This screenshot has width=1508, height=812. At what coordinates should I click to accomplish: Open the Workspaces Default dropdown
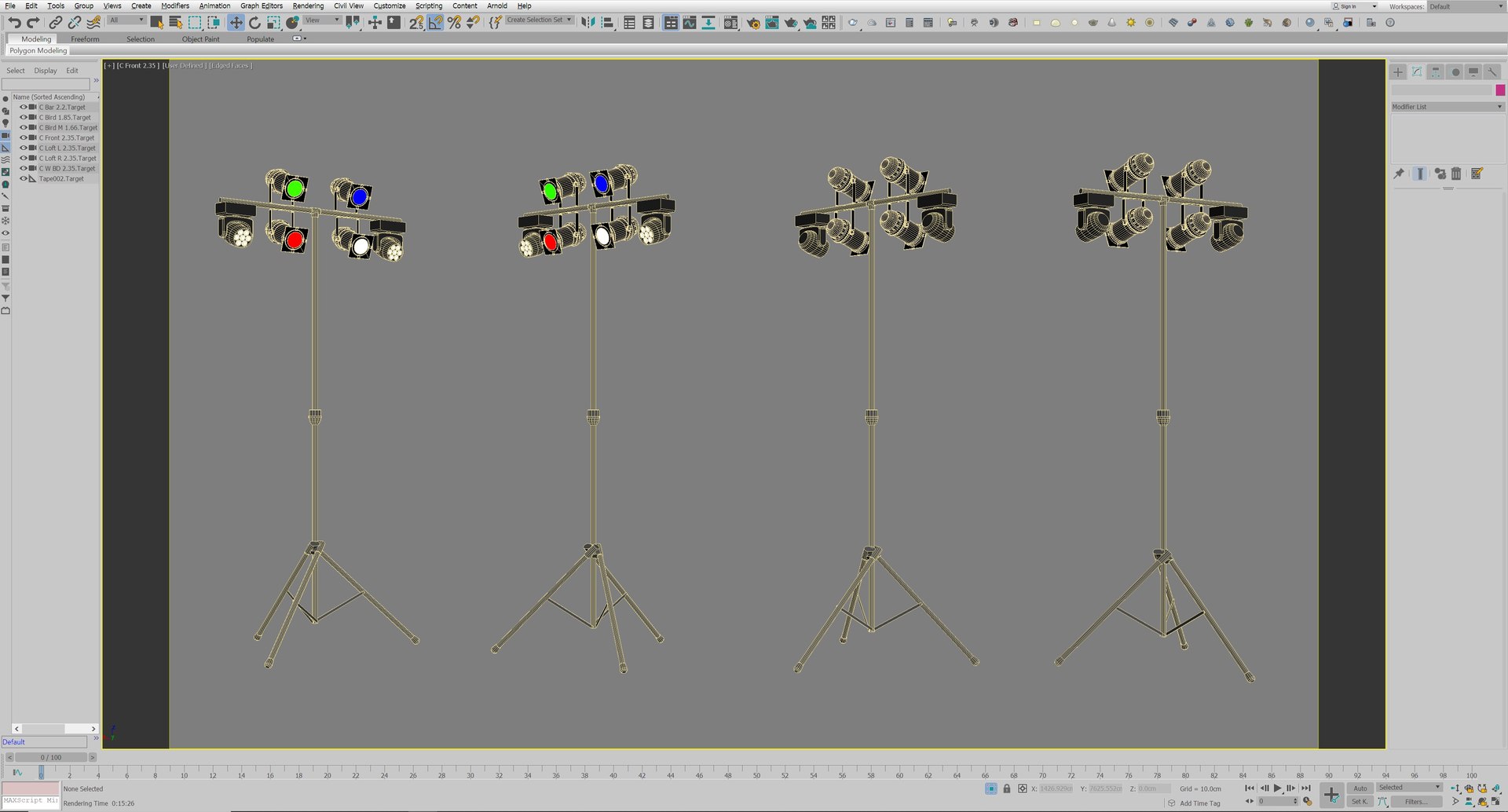1466,6
